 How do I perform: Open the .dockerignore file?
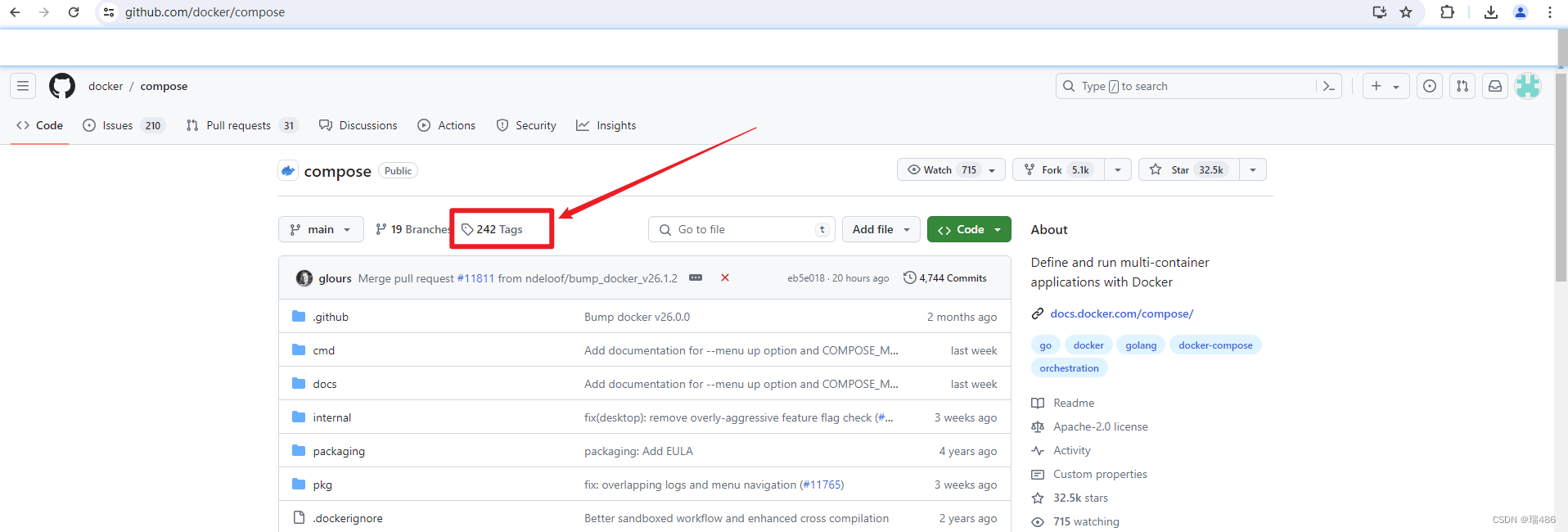348,518
